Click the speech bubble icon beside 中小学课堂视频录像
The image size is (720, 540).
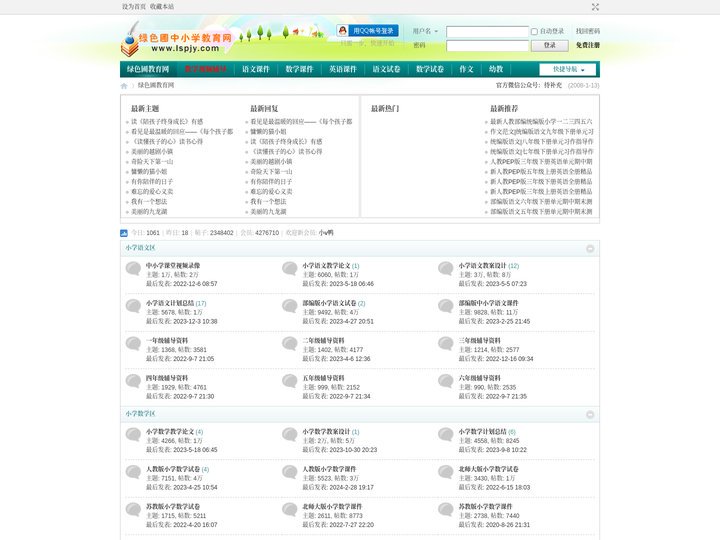133,269
